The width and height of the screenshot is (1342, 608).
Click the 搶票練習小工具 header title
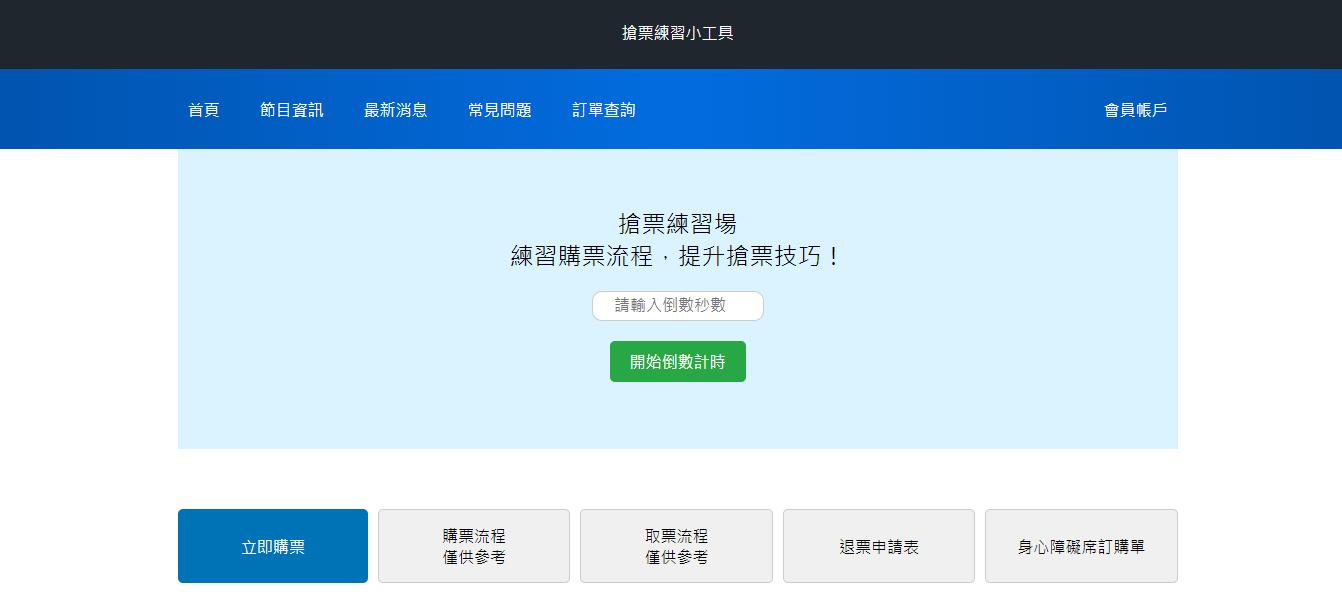coord(677,33)
